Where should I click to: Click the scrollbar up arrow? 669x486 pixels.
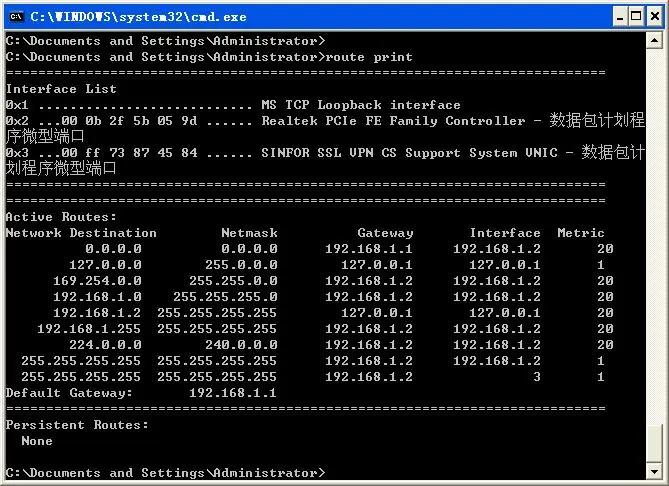point(656,42)
